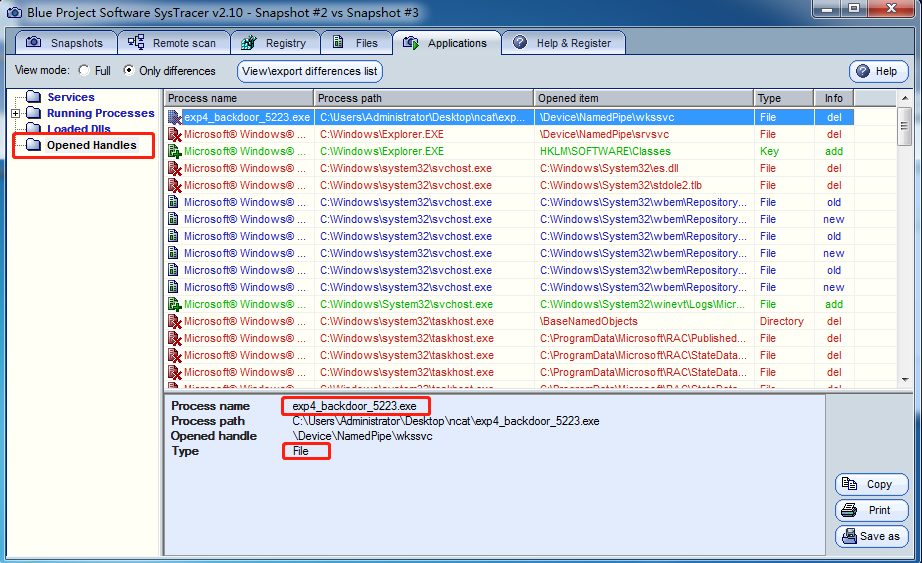Click the Files document icon
Viewport: 922px width, 563px height.
338,42
